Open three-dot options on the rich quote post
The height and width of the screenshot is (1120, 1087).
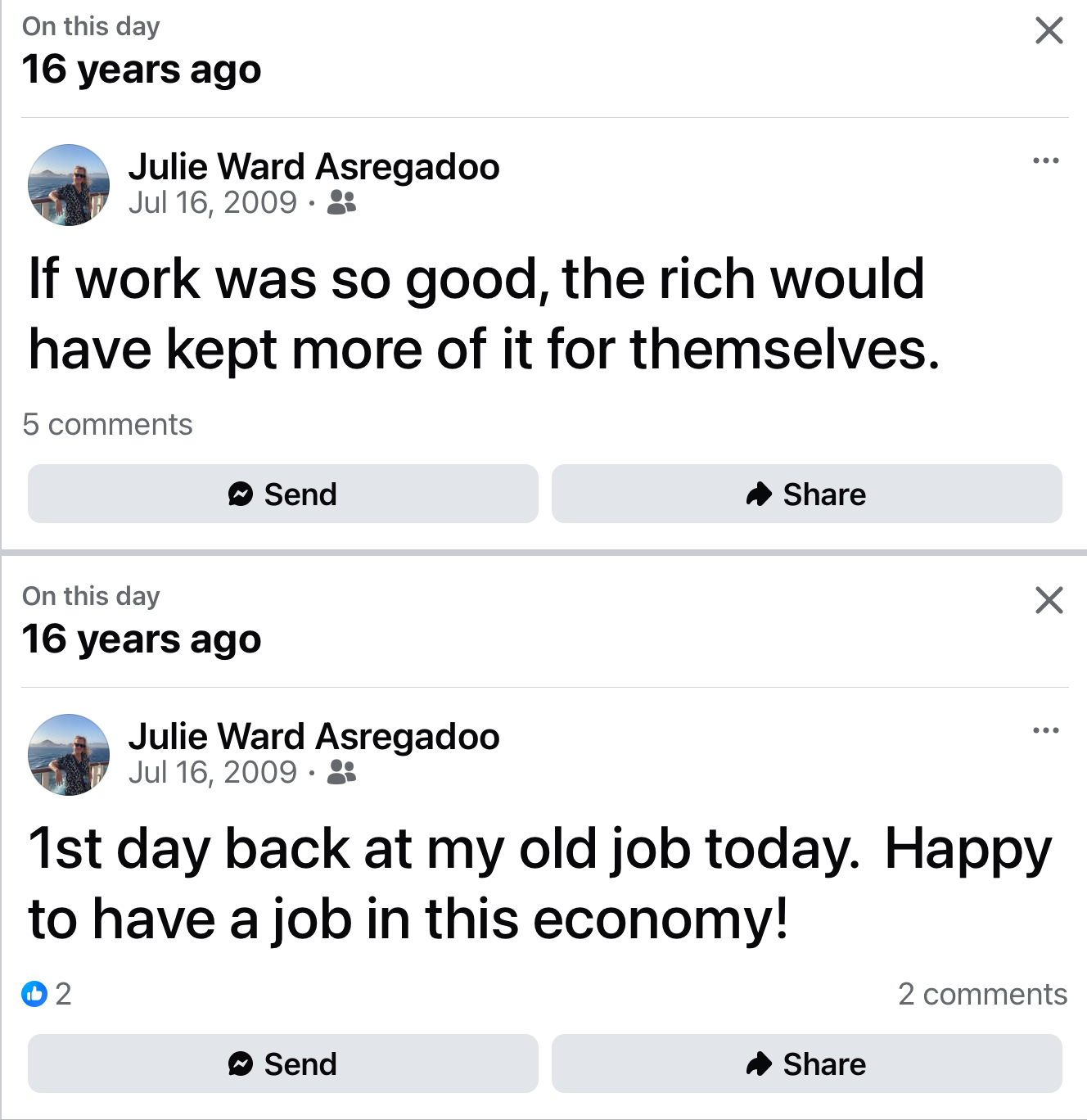coord(1045,160)
